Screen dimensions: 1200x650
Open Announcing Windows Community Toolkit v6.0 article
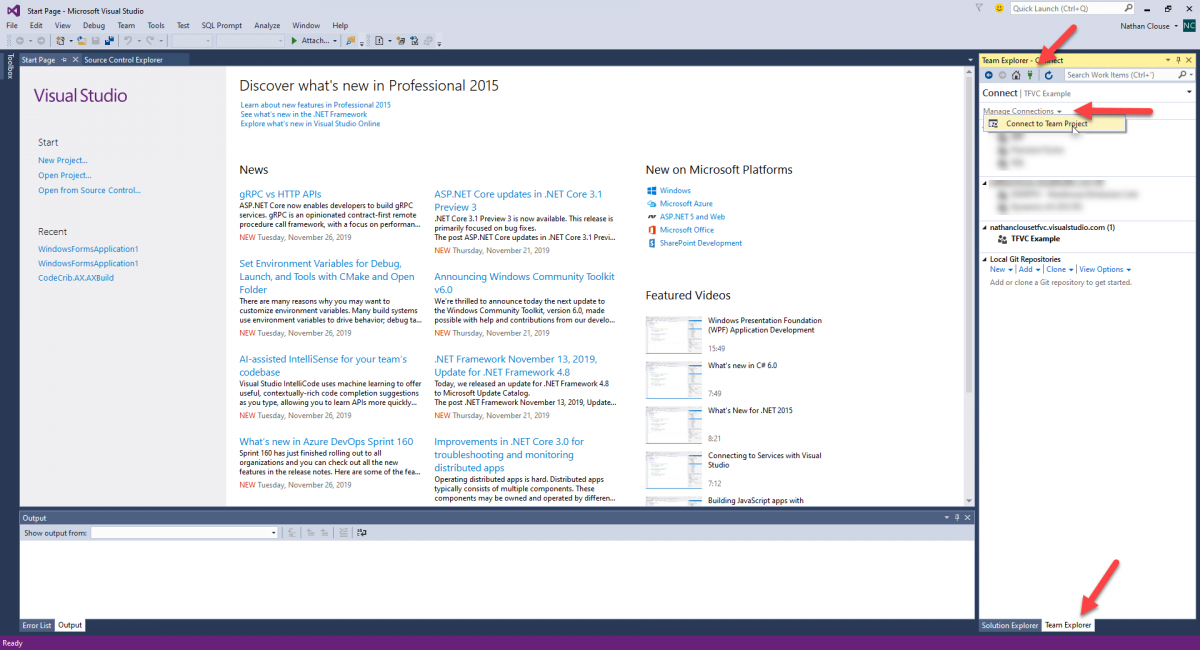click(x=524, y=283)
